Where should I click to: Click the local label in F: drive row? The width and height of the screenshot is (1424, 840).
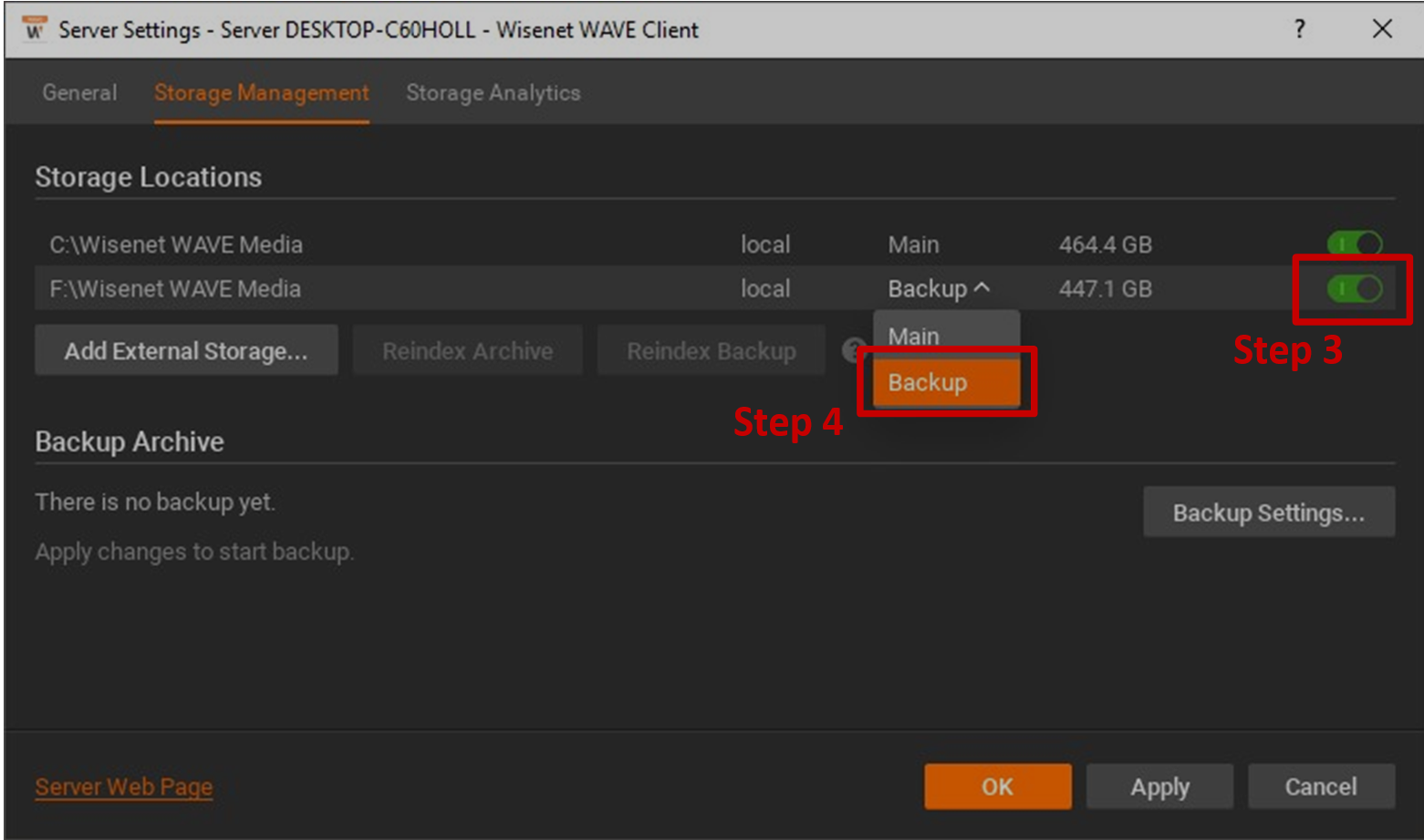coord(765,289)
